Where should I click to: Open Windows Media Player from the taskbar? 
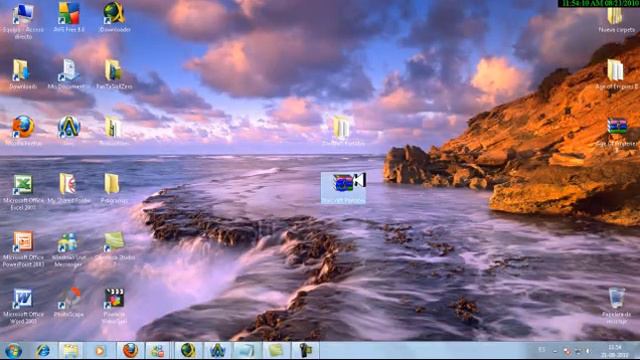[100, 351]
